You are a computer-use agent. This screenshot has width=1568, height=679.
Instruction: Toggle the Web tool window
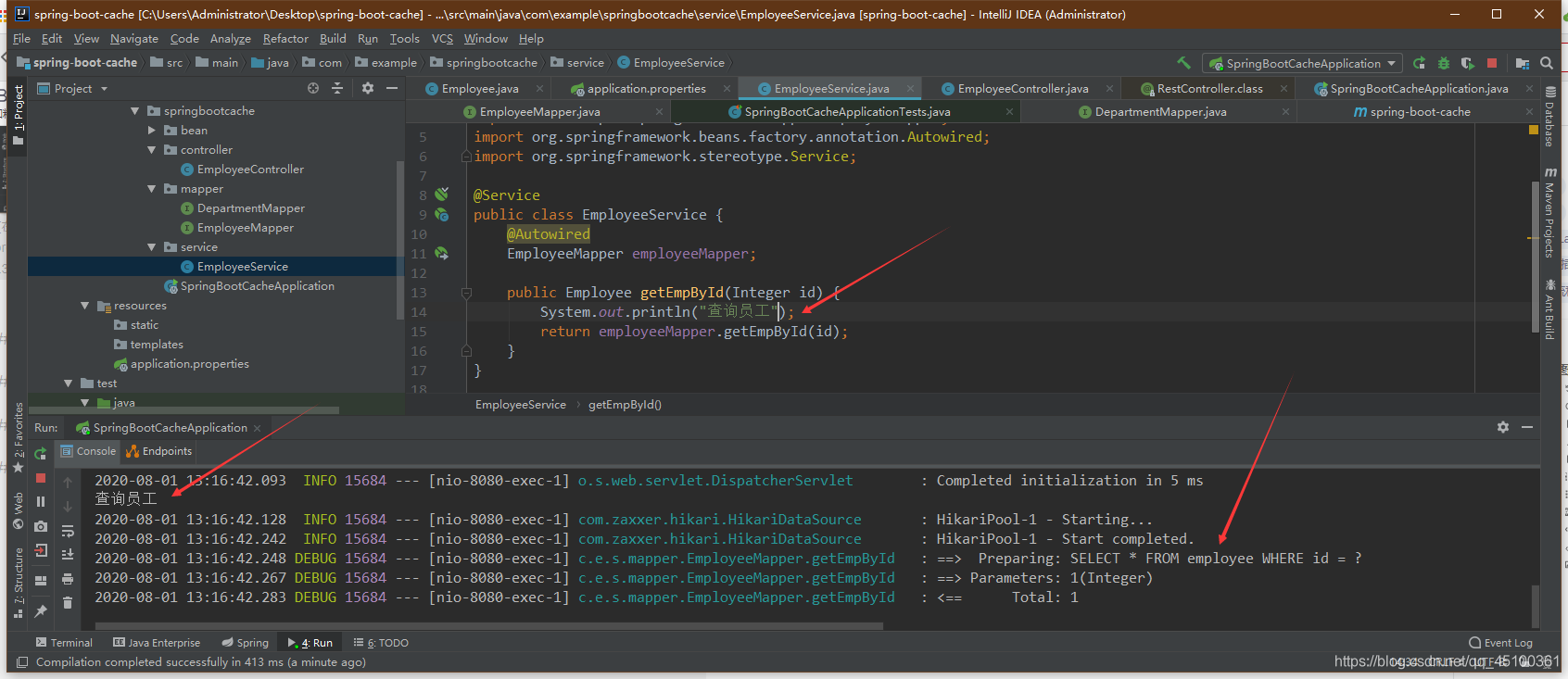click(19, 510)
